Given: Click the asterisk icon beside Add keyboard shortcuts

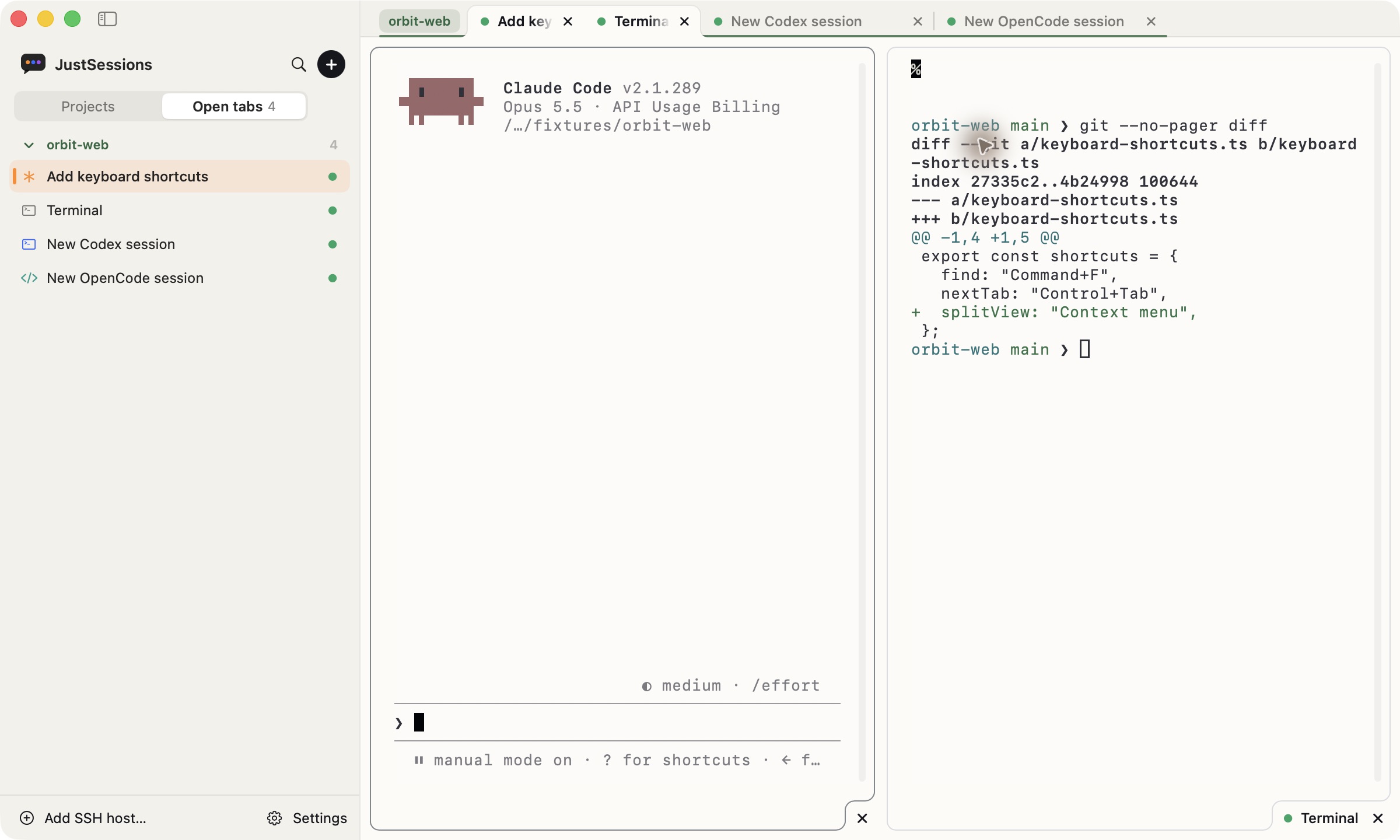Looking at the screenshot, I should 29,176.
